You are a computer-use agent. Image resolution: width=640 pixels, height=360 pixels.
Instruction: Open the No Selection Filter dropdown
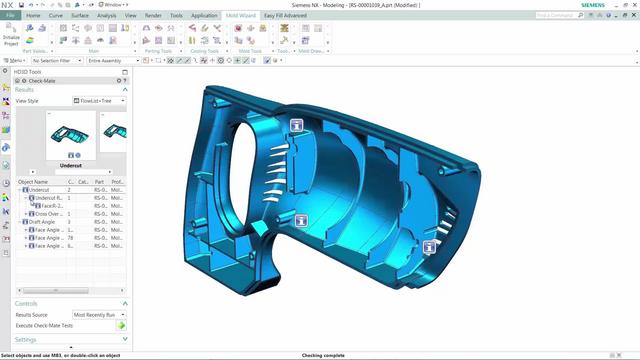(57, 60)
